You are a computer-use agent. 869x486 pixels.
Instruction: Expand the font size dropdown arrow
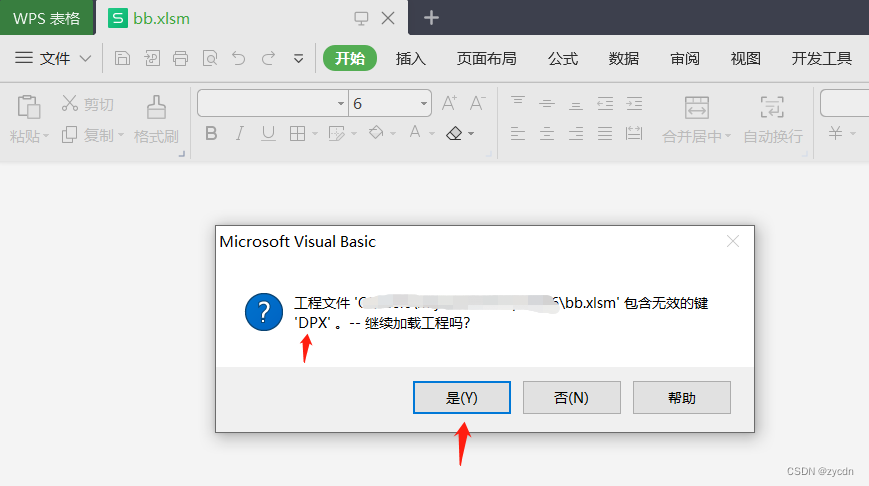point(423,104)
